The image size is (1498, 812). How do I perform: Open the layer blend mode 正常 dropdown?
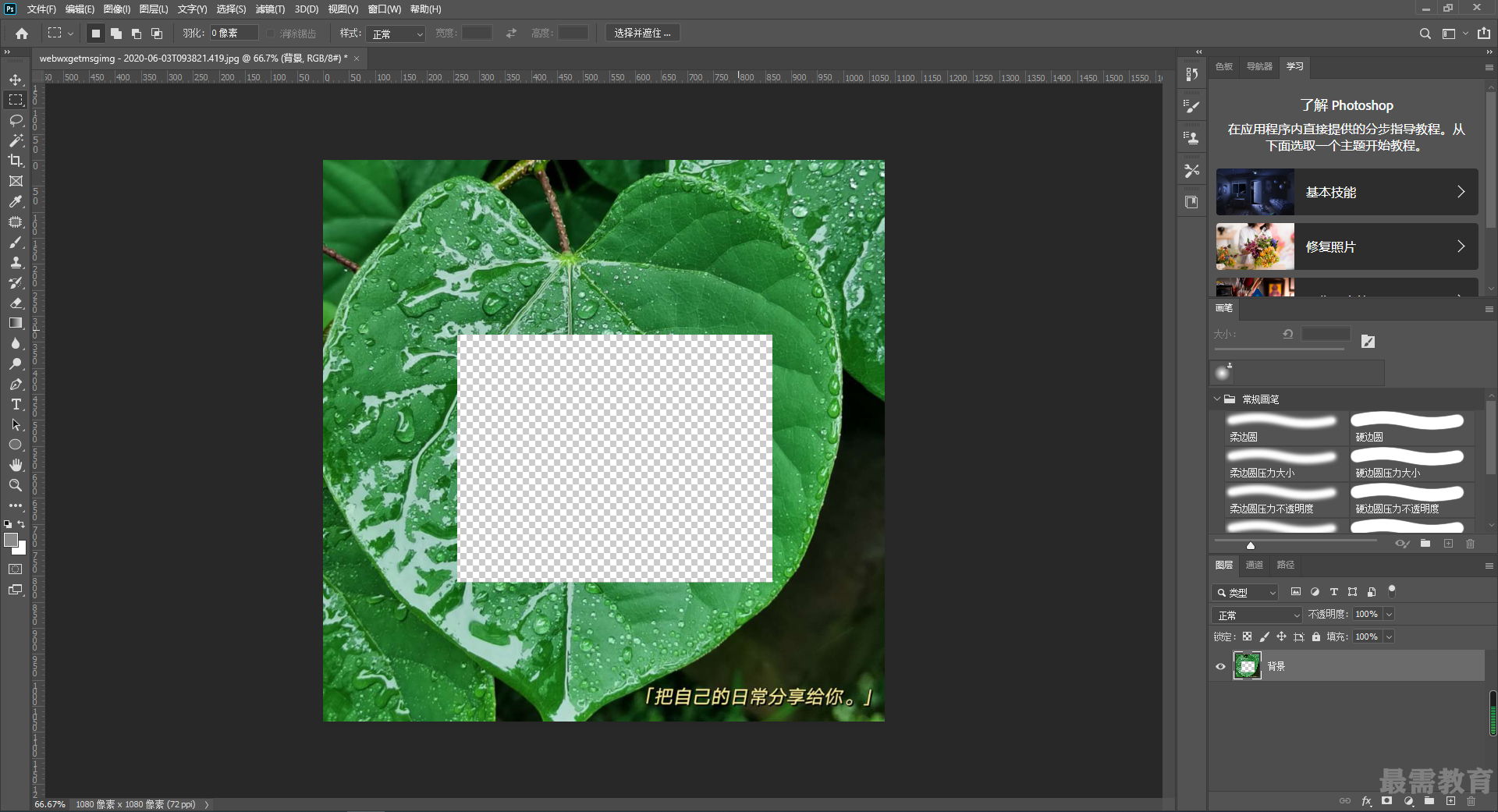tap(1258, 615)
